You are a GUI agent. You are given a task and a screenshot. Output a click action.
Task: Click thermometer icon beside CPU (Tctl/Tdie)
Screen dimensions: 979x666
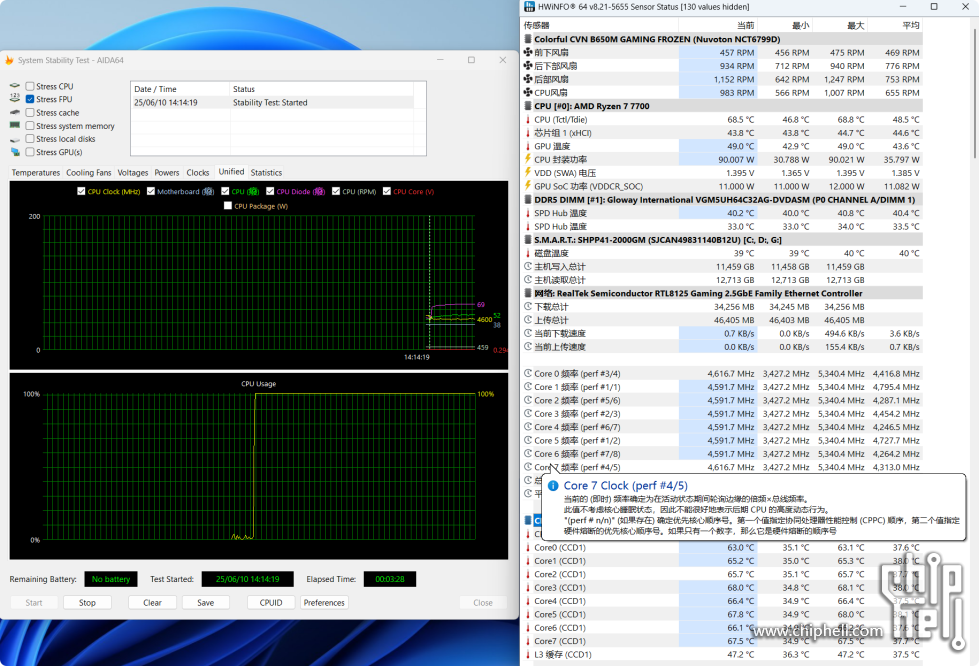(528, 119)
